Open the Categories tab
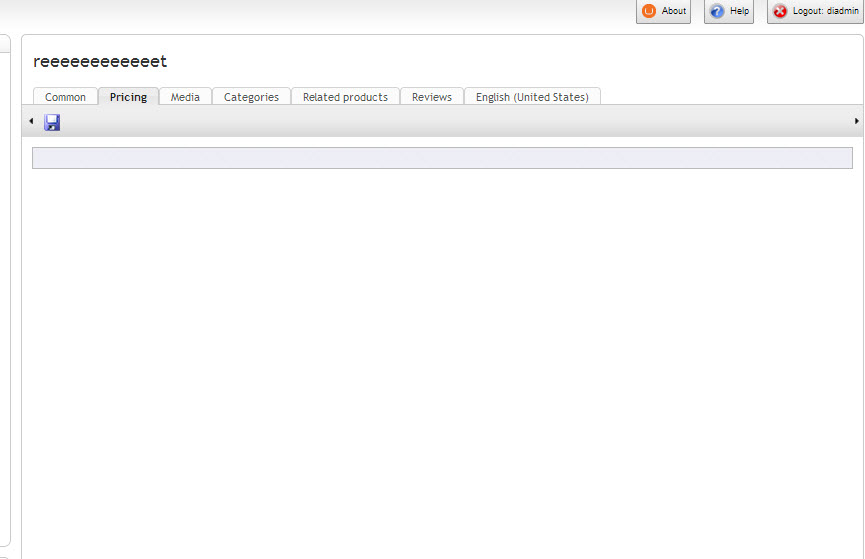This screenshot has height=559, width=865. click(x=252, y=97)
